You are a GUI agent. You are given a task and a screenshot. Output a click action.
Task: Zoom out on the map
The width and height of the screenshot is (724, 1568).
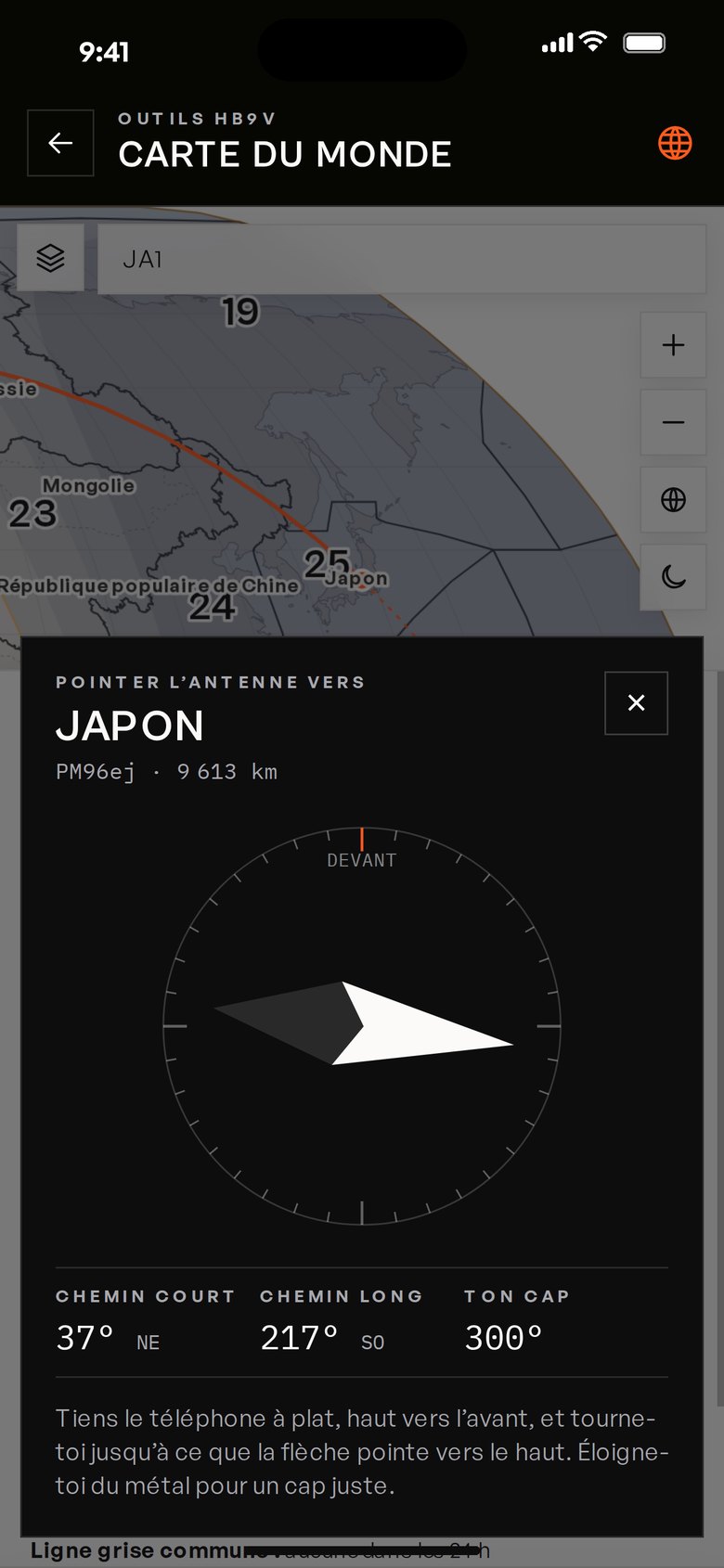click(674, 422)
